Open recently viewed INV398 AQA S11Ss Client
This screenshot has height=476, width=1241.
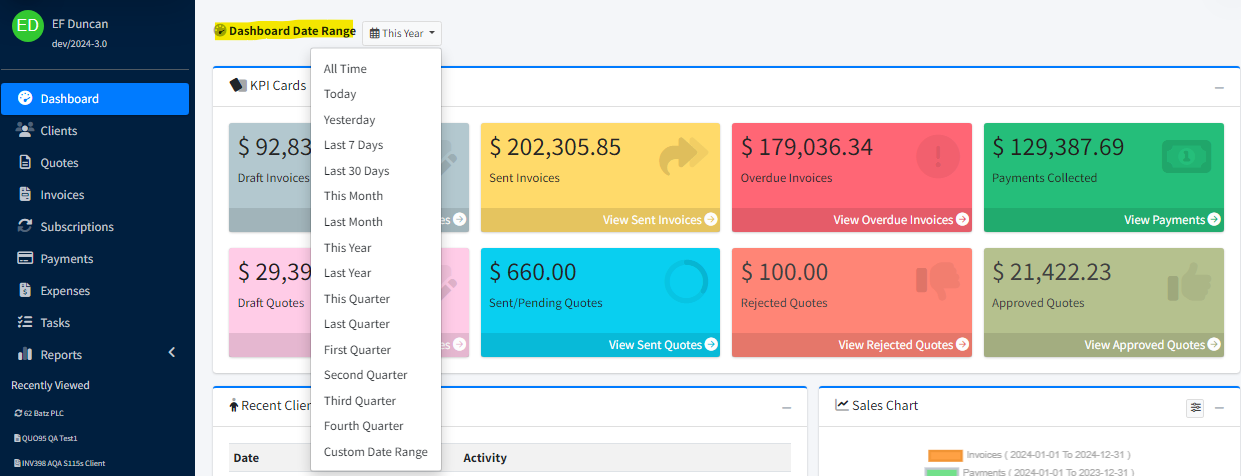click(x=60, y=463)
